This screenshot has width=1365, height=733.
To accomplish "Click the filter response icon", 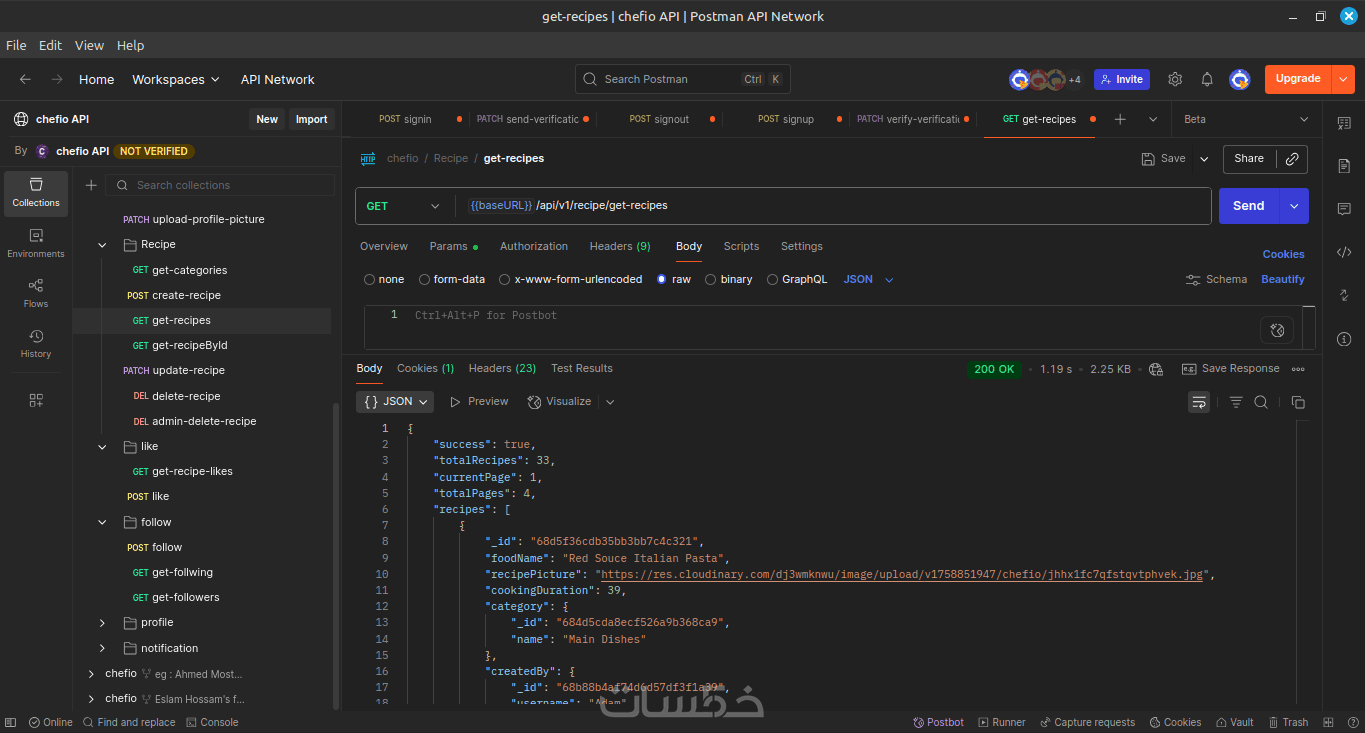I will tap(1236, 402).
